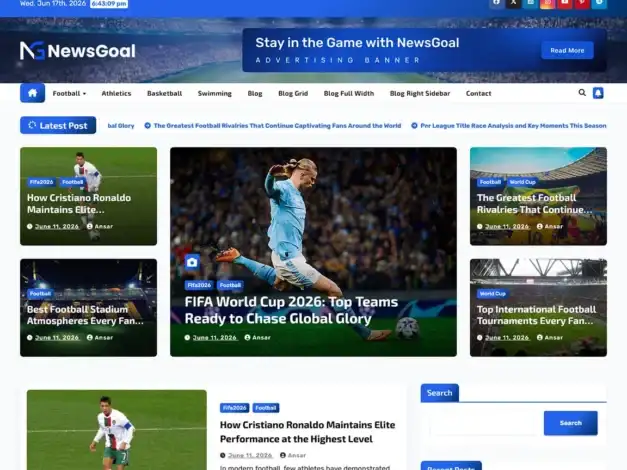The width and height of the screenshot is (627, 470).
Task: Open the YouTube social icon
Action: (565, 3)
